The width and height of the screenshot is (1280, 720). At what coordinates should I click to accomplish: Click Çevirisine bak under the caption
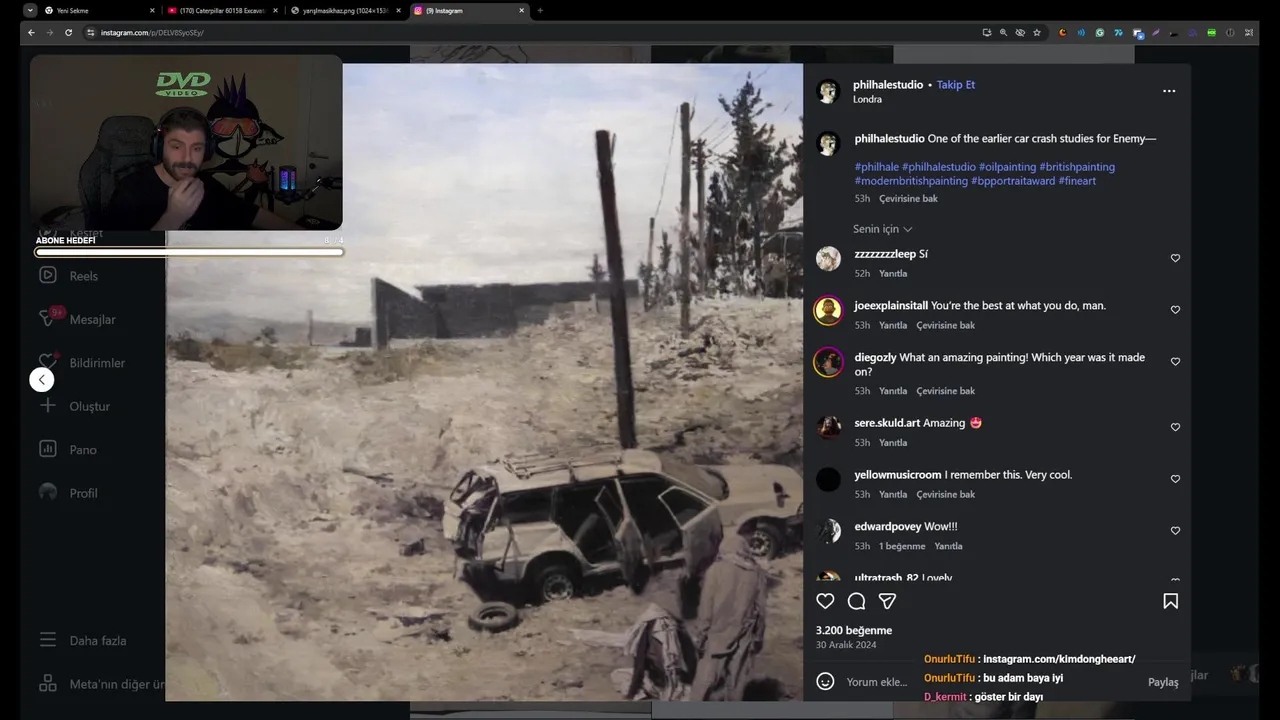point(908,199)
